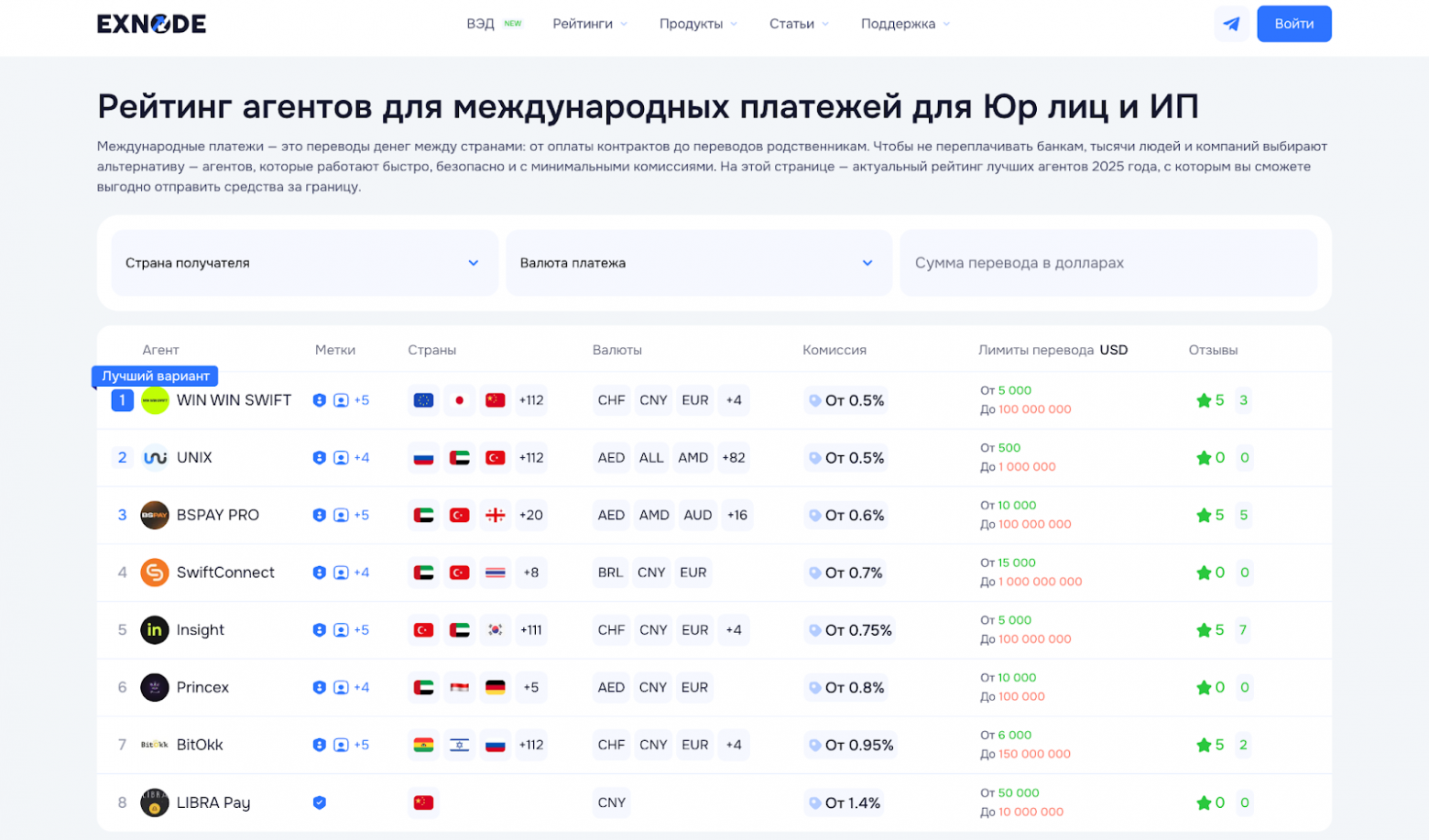
Task: Click the person badge in UNIX row
Action: point(341,458)
